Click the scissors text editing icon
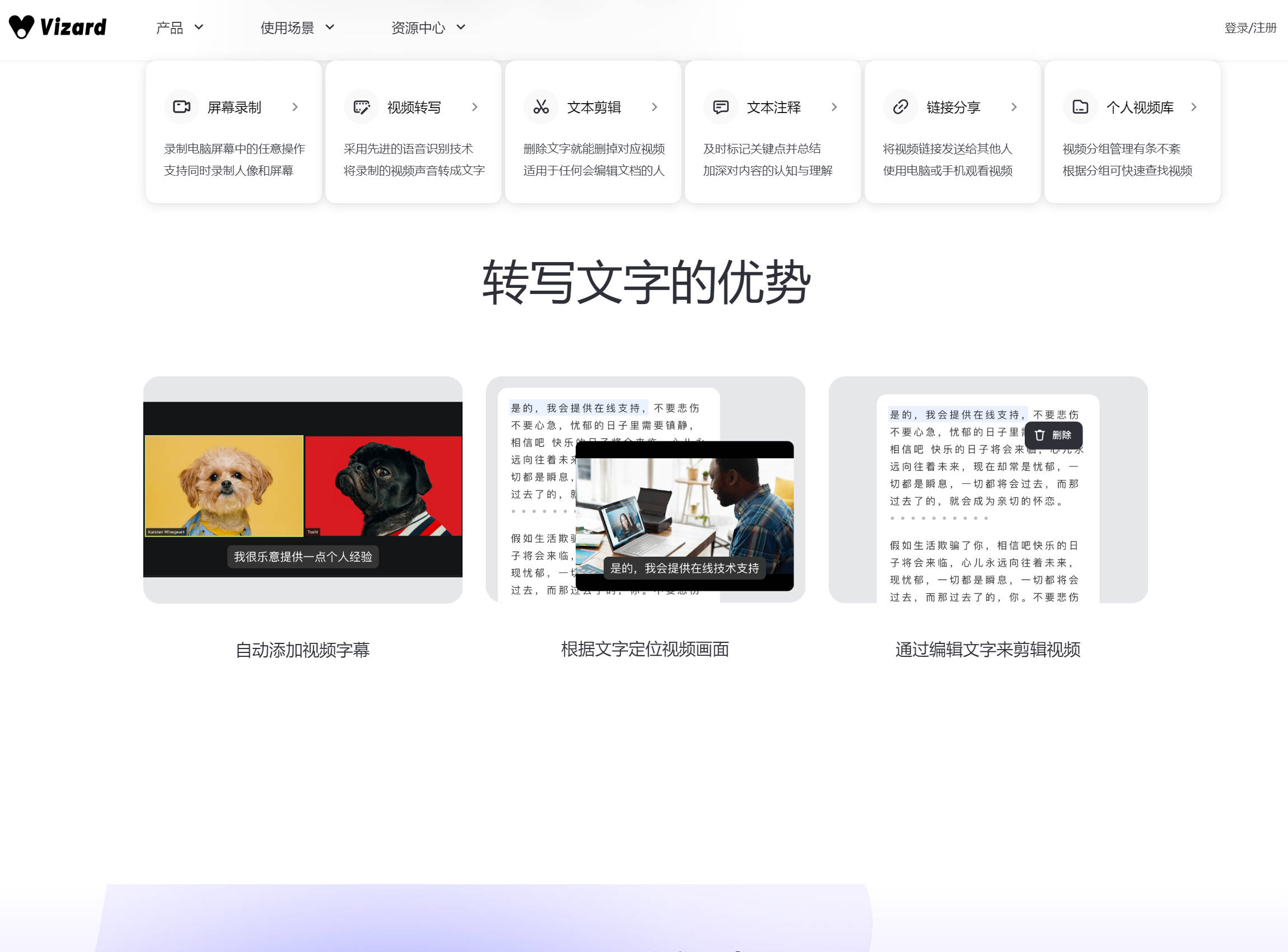1288x952 pixels. coord(541,106)
